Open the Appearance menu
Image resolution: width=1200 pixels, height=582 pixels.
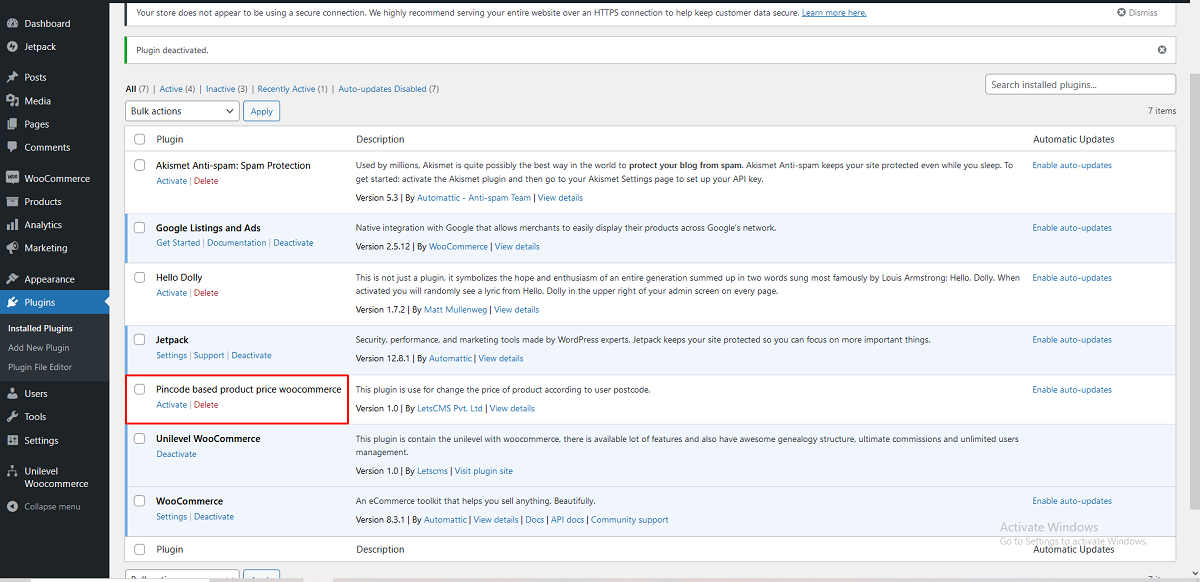coord(50,278)
